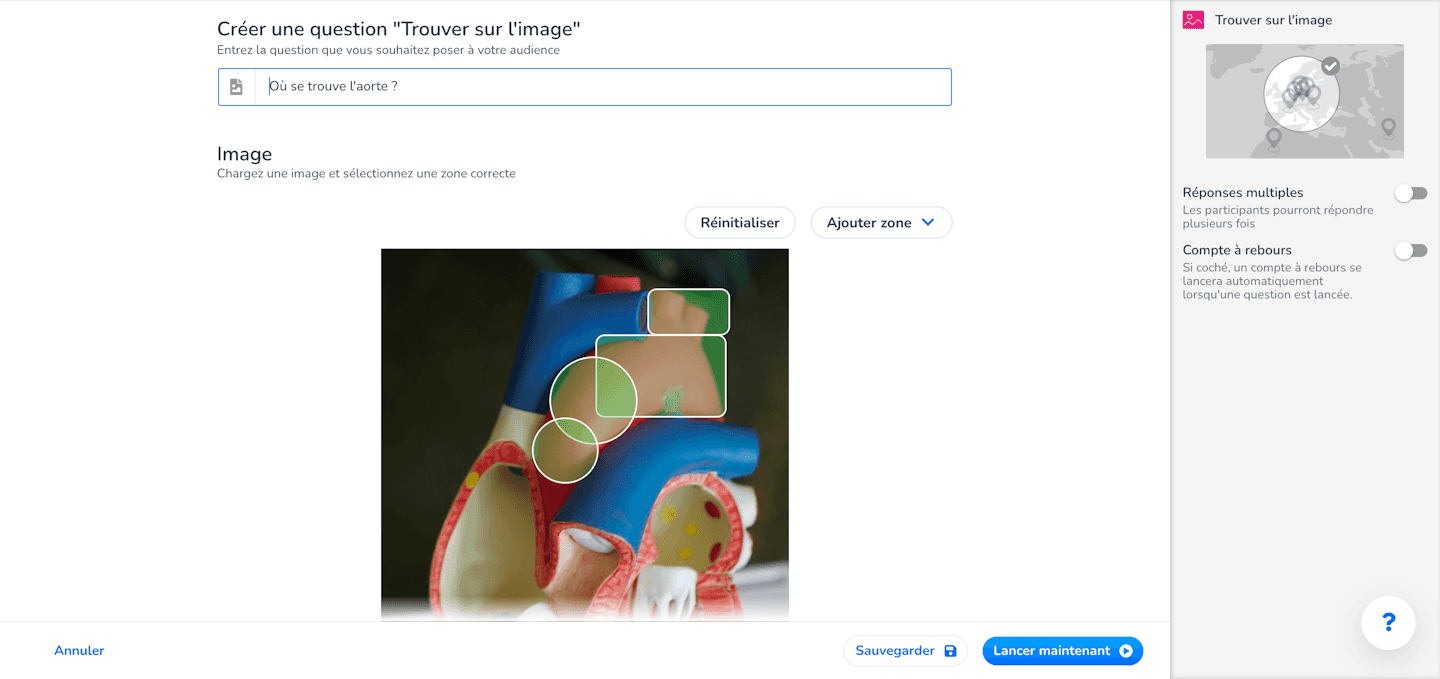Click the "Compte à rebours" label
This screenshot has width=1440, height=679.
pos(1237,250)
